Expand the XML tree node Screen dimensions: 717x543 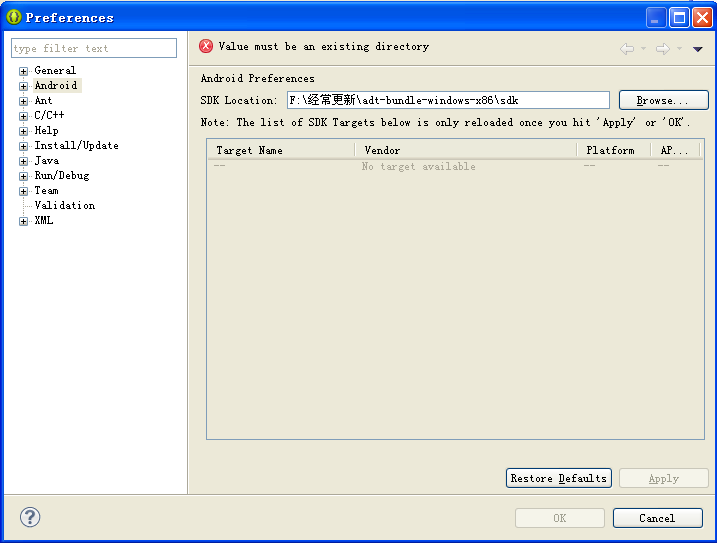(23, 221)
